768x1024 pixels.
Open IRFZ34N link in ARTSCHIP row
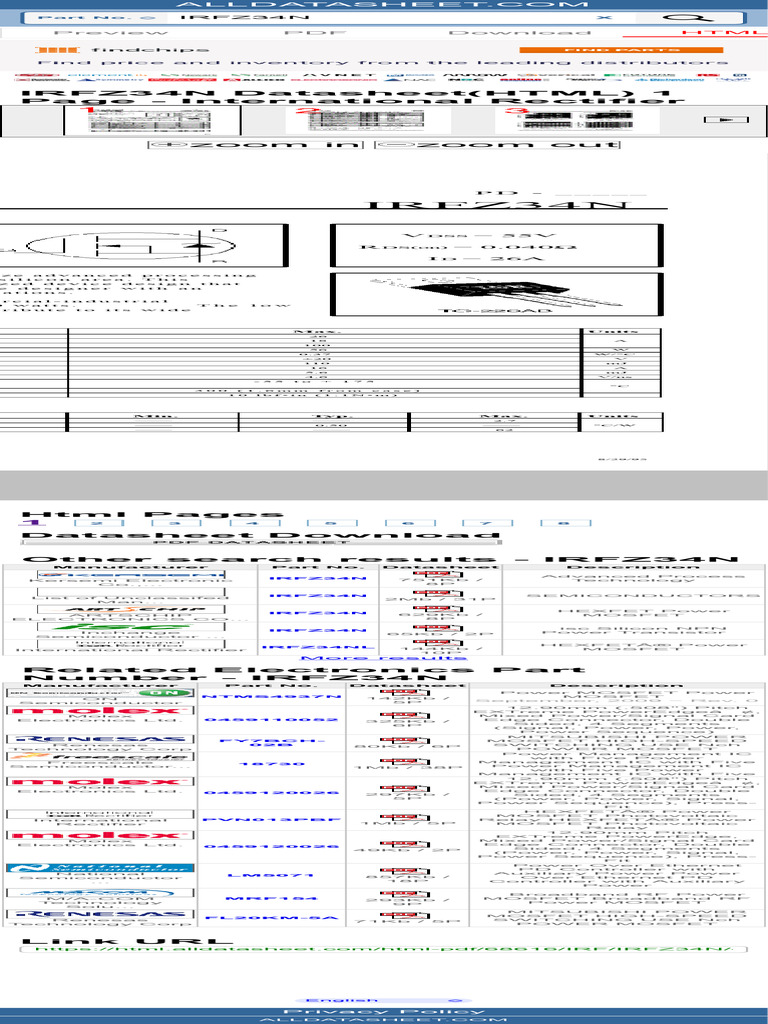(318, 613)
